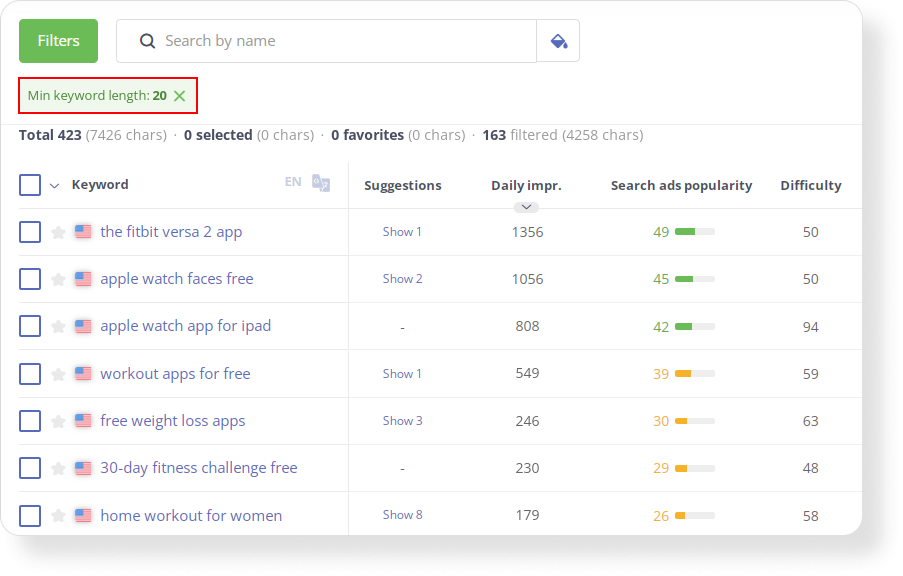Screen dimensions: 903x576
Task: Click the paint bucket highlight icon
Action: coord(558,41)
